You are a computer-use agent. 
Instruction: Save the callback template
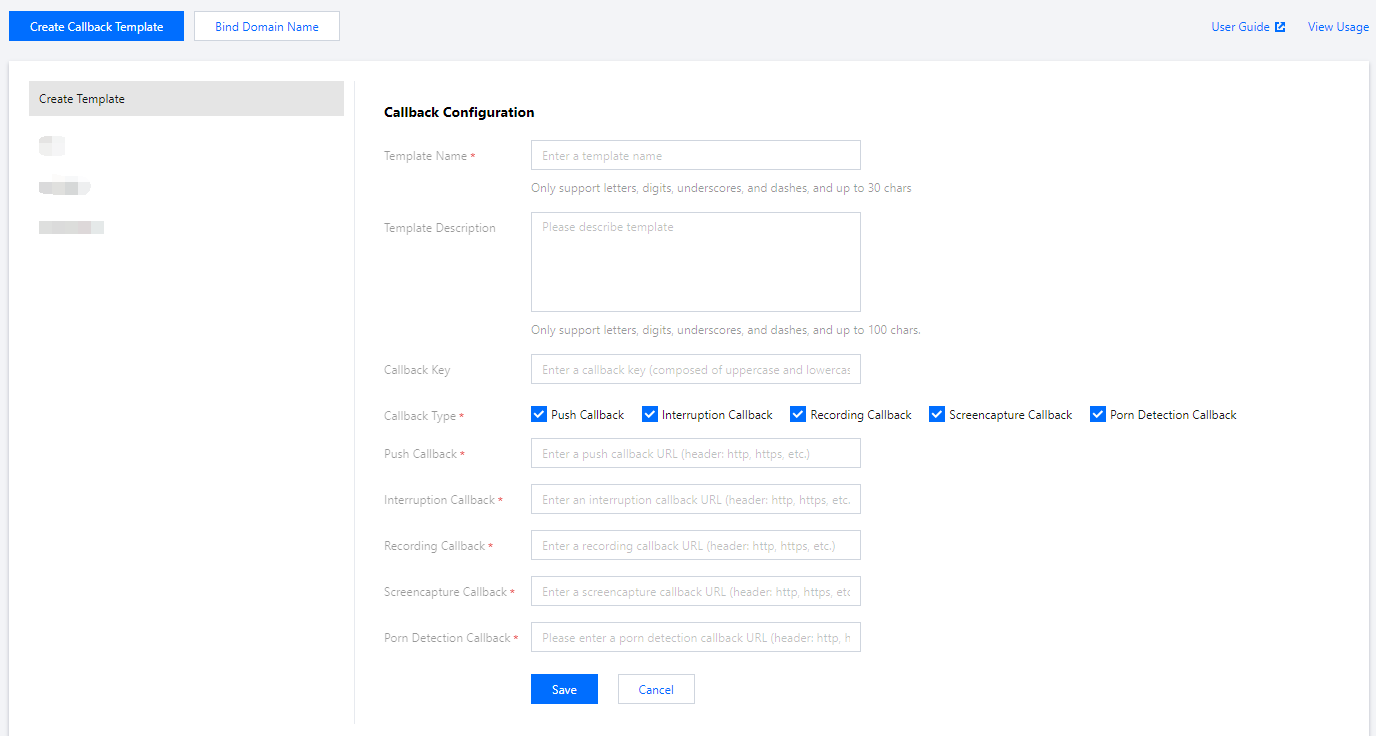pos(564,689)
